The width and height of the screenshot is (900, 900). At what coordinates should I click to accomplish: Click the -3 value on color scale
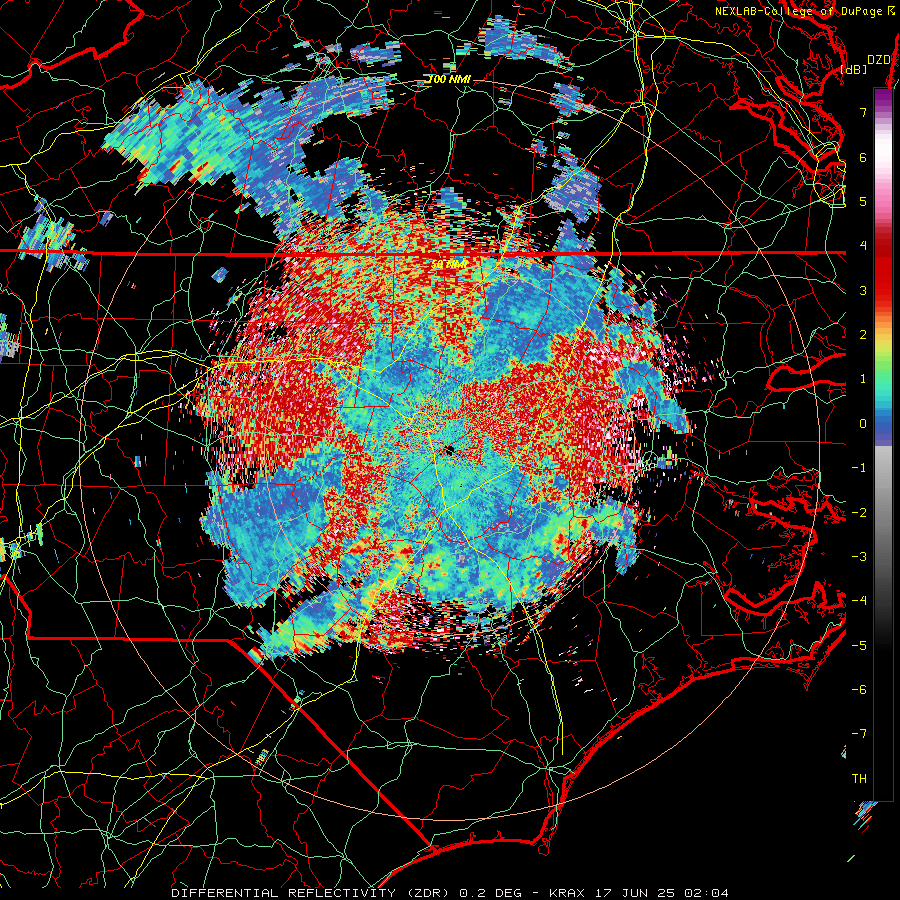point(859,556)
